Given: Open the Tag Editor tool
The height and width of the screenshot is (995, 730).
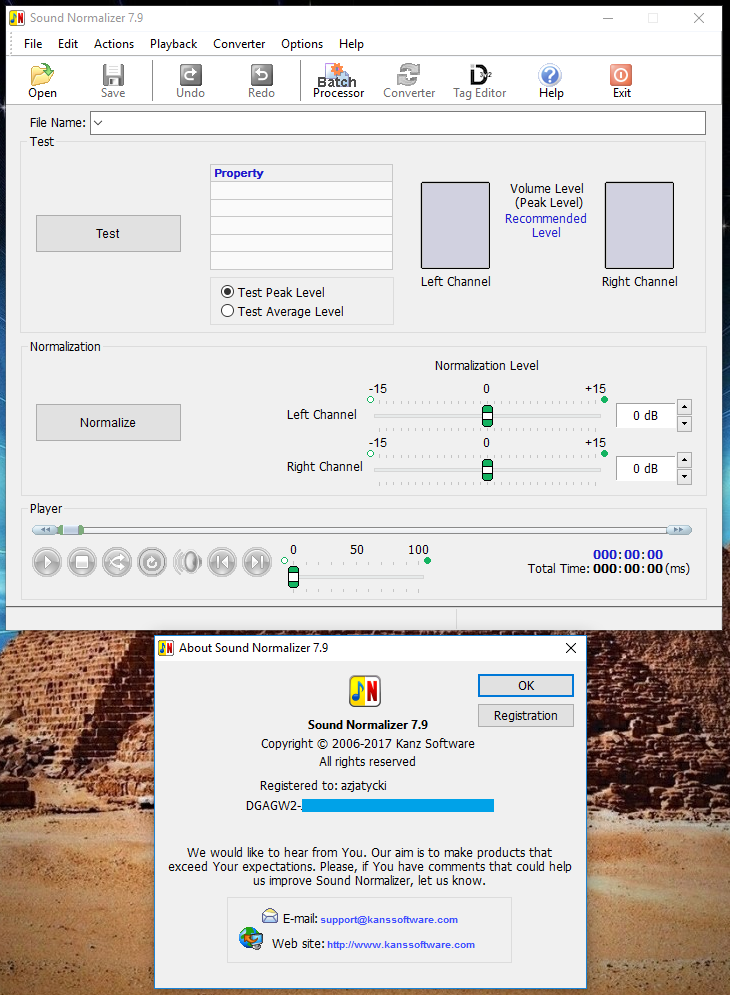Looking at the screenshot, I should pyautogui.click(x=479, y=81).
